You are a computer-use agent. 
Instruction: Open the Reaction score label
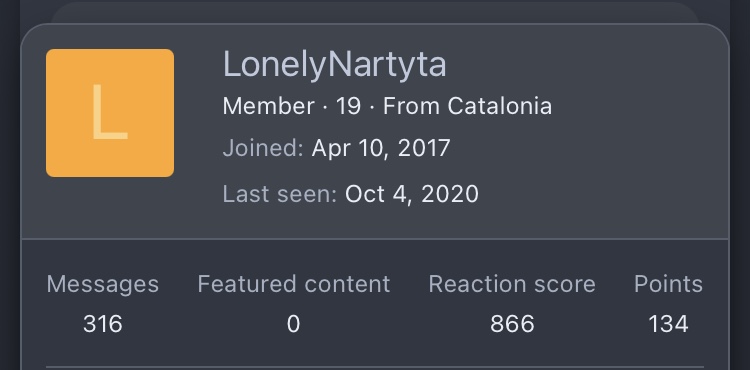coord(512,284)
